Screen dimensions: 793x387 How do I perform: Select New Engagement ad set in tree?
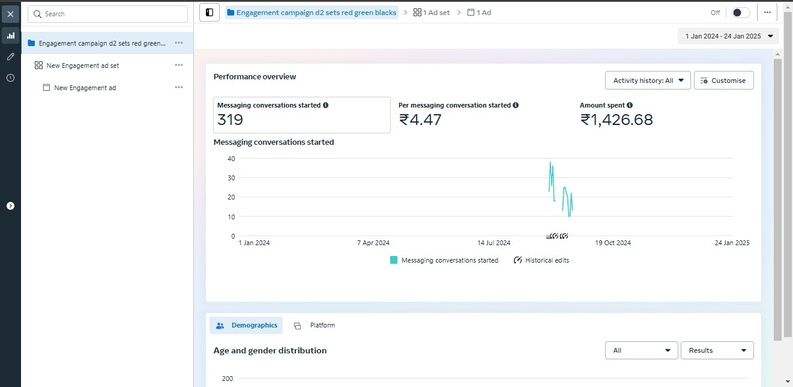(83, 65)
